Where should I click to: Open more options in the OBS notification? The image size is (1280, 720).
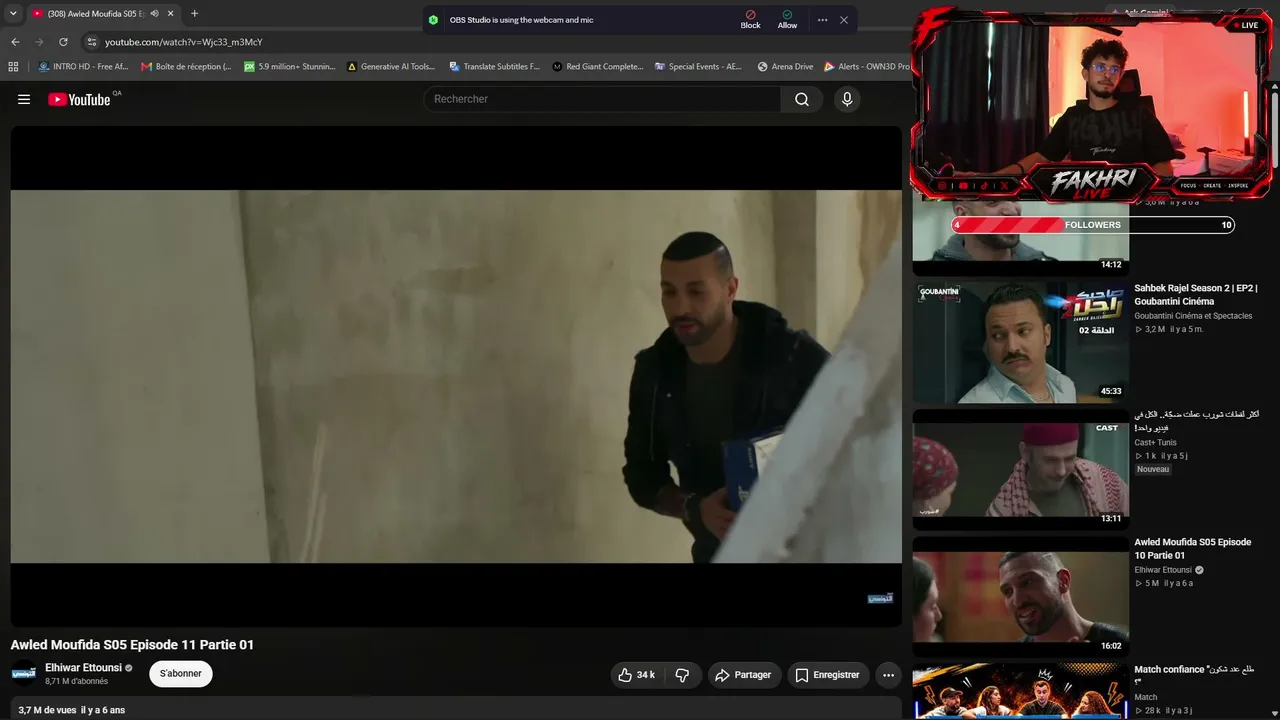pyautogui.click(x=822, y=20)
